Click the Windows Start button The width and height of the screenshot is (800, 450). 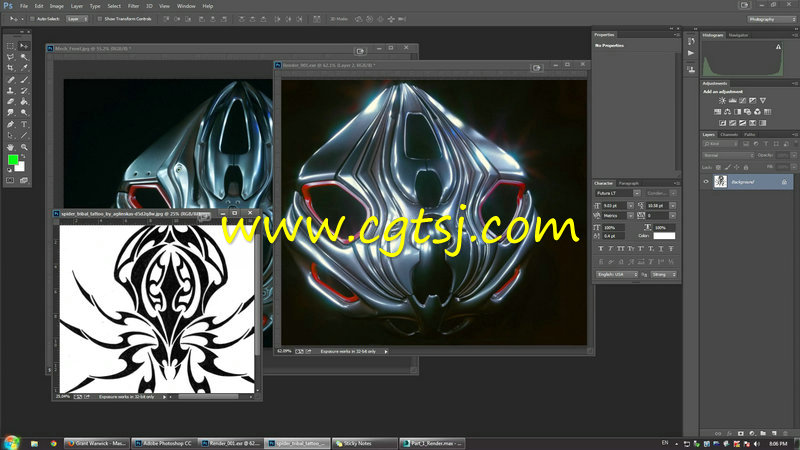click(11, 442)
